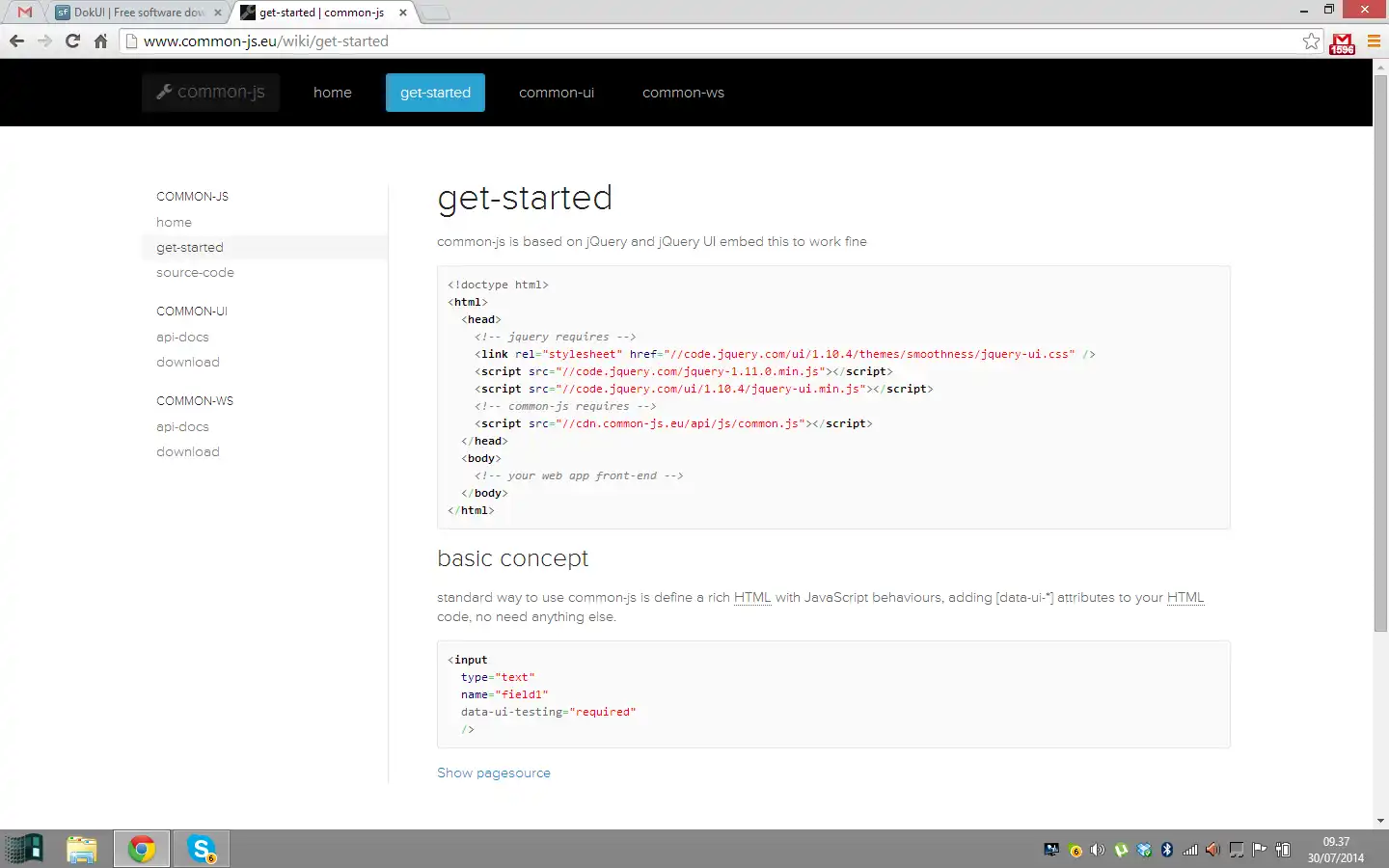Viewport: 1389px width, 868px height.
Task: Go back to the previous page
Action: pyautogui.click(x=16, y=41)
